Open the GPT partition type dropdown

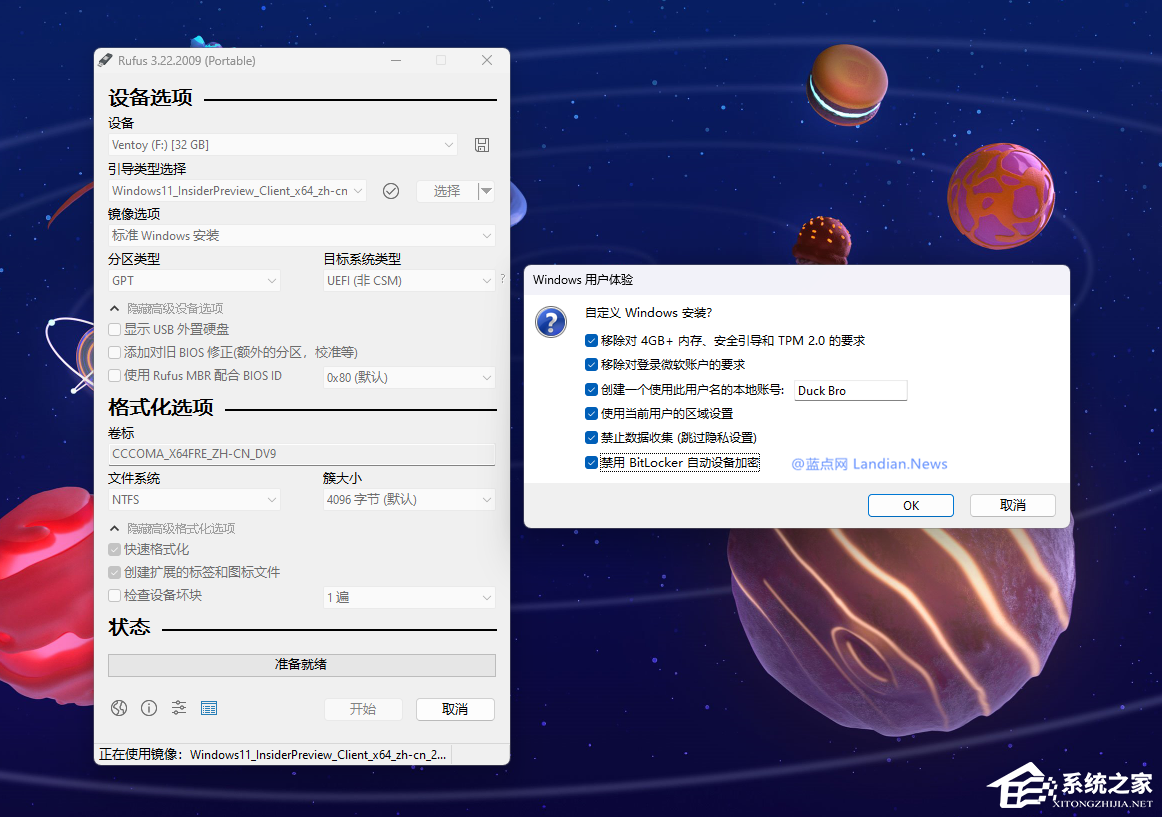pos(194,281)
